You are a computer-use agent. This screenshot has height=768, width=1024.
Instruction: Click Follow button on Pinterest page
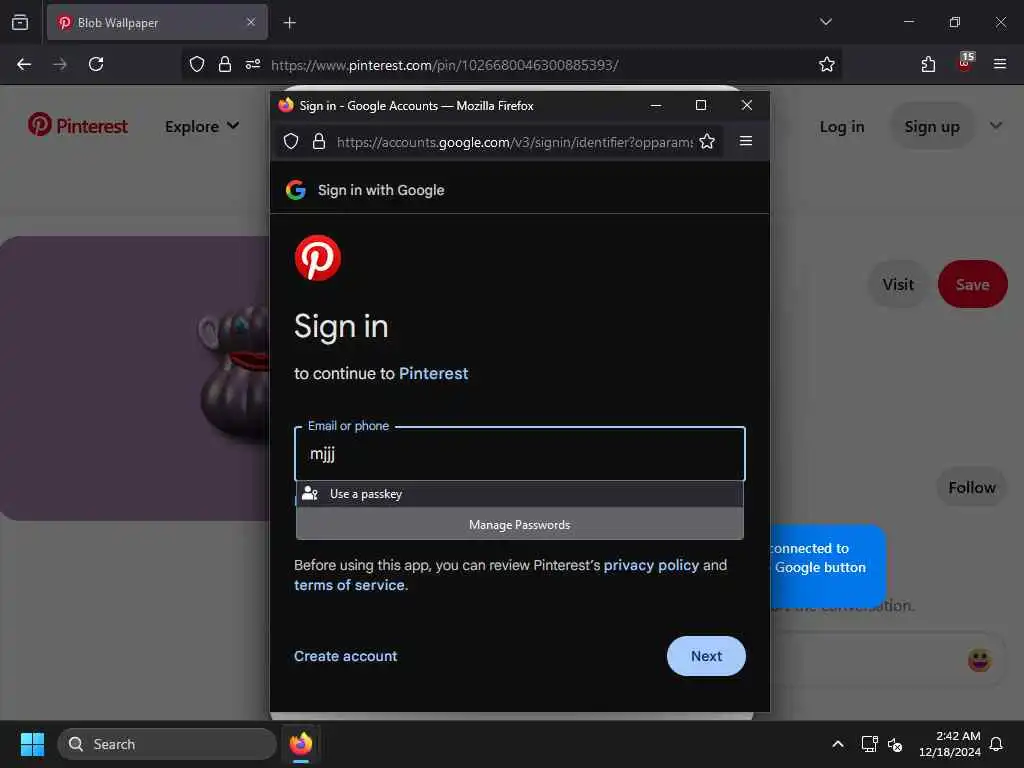point(972,487)
